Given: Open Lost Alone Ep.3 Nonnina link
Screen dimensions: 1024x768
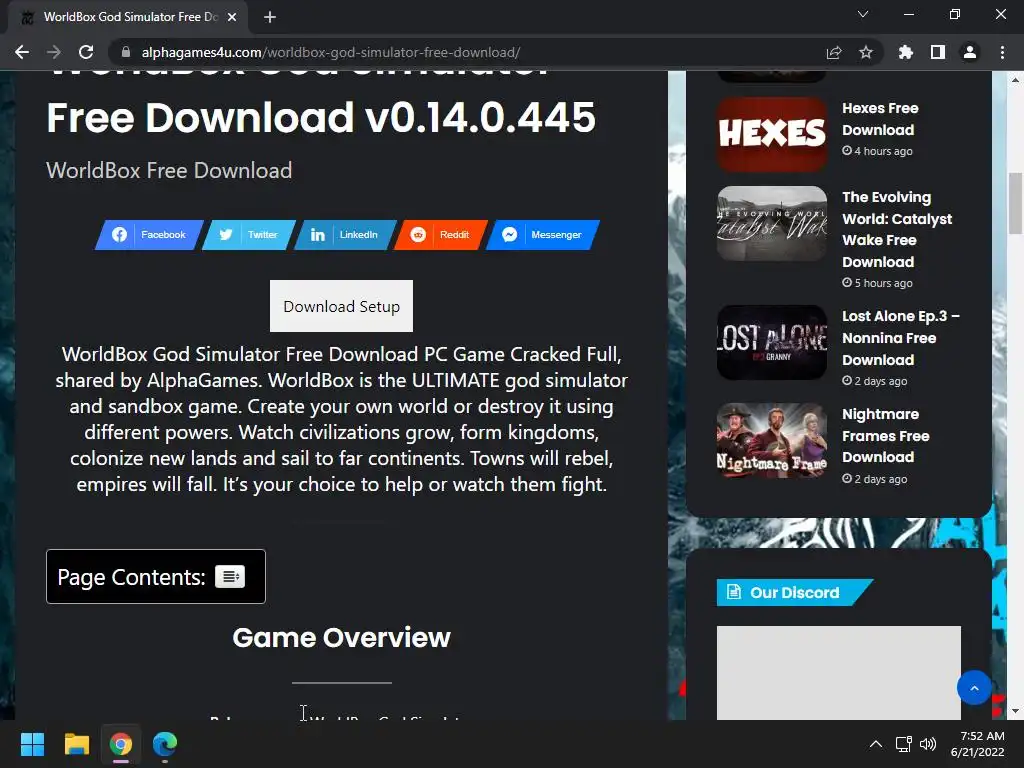Looking at the screenshot, I should [901, 338].
